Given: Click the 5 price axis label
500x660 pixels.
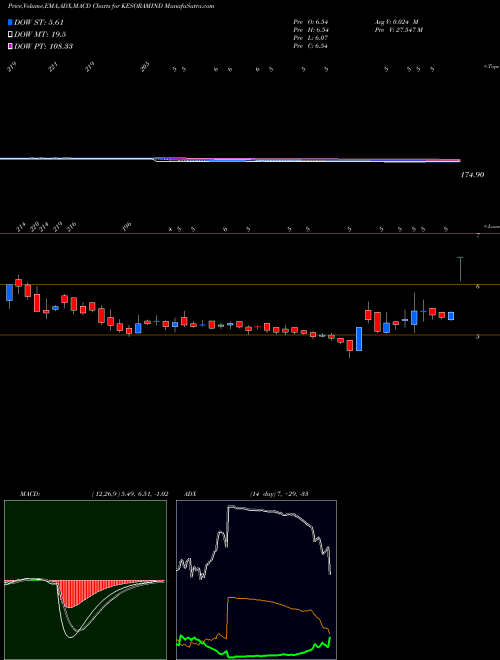Looking at the screenshot, I should [478, 337].
